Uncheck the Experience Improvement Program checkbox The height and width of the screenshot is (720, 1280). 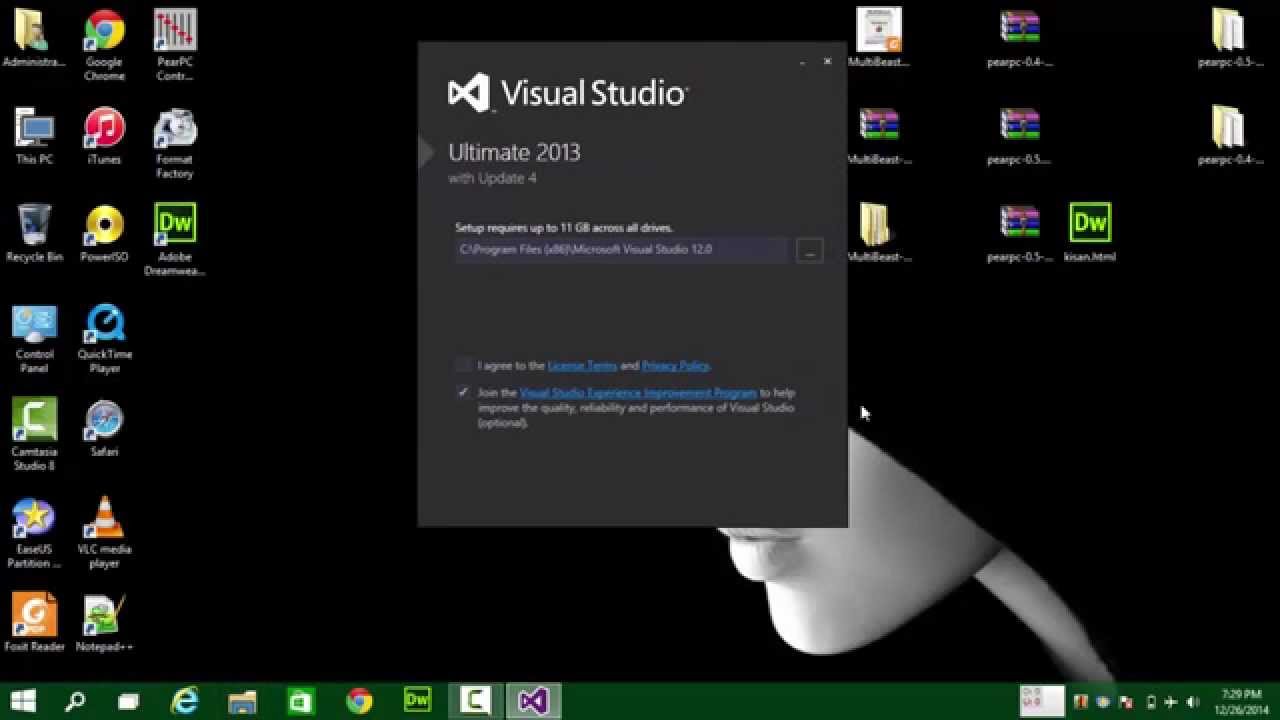(x=462, y=392)
